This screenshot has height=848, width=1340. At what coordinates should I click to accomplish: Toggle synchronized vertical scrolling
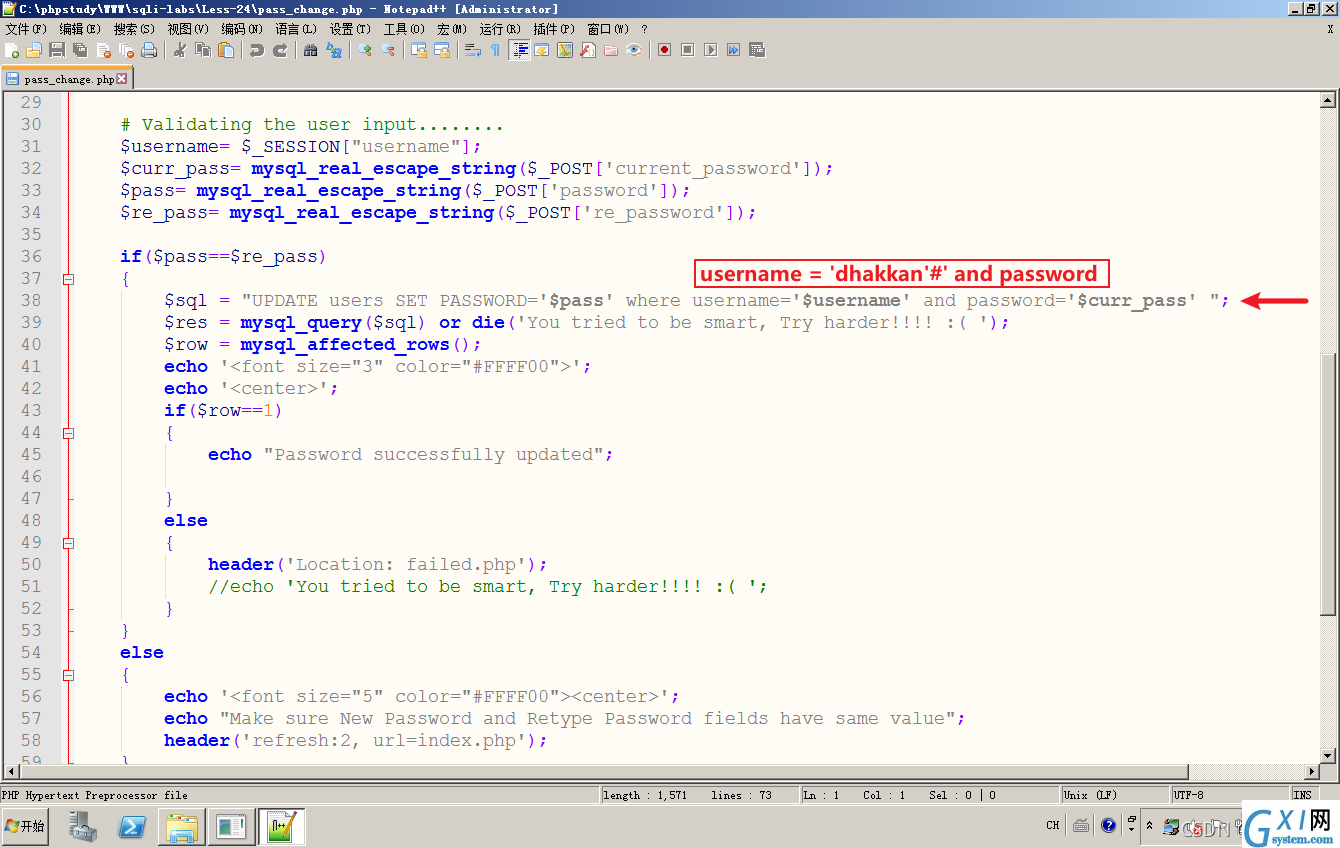click(419, 50)
